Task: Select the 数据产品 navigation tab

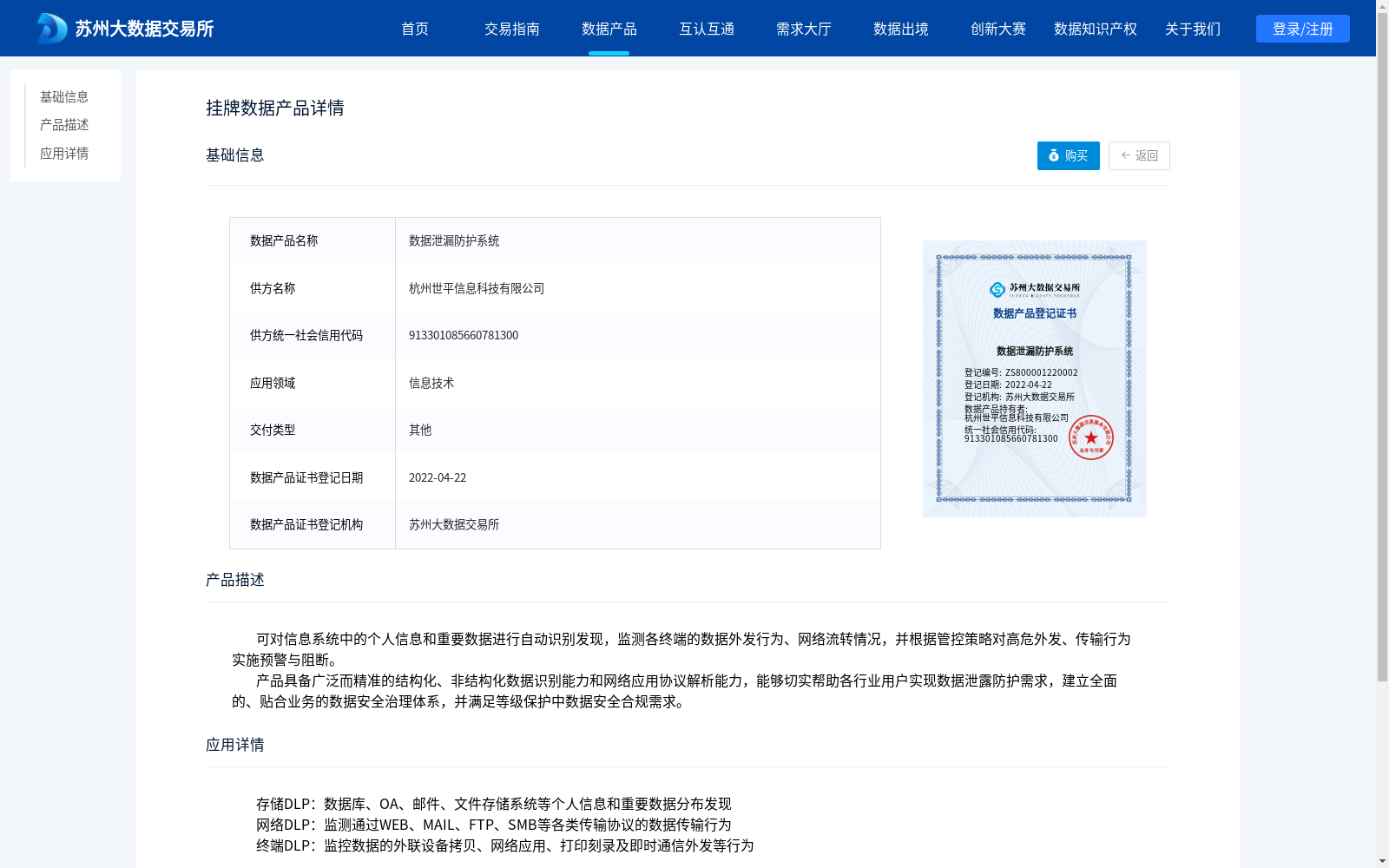Action: 609,29
